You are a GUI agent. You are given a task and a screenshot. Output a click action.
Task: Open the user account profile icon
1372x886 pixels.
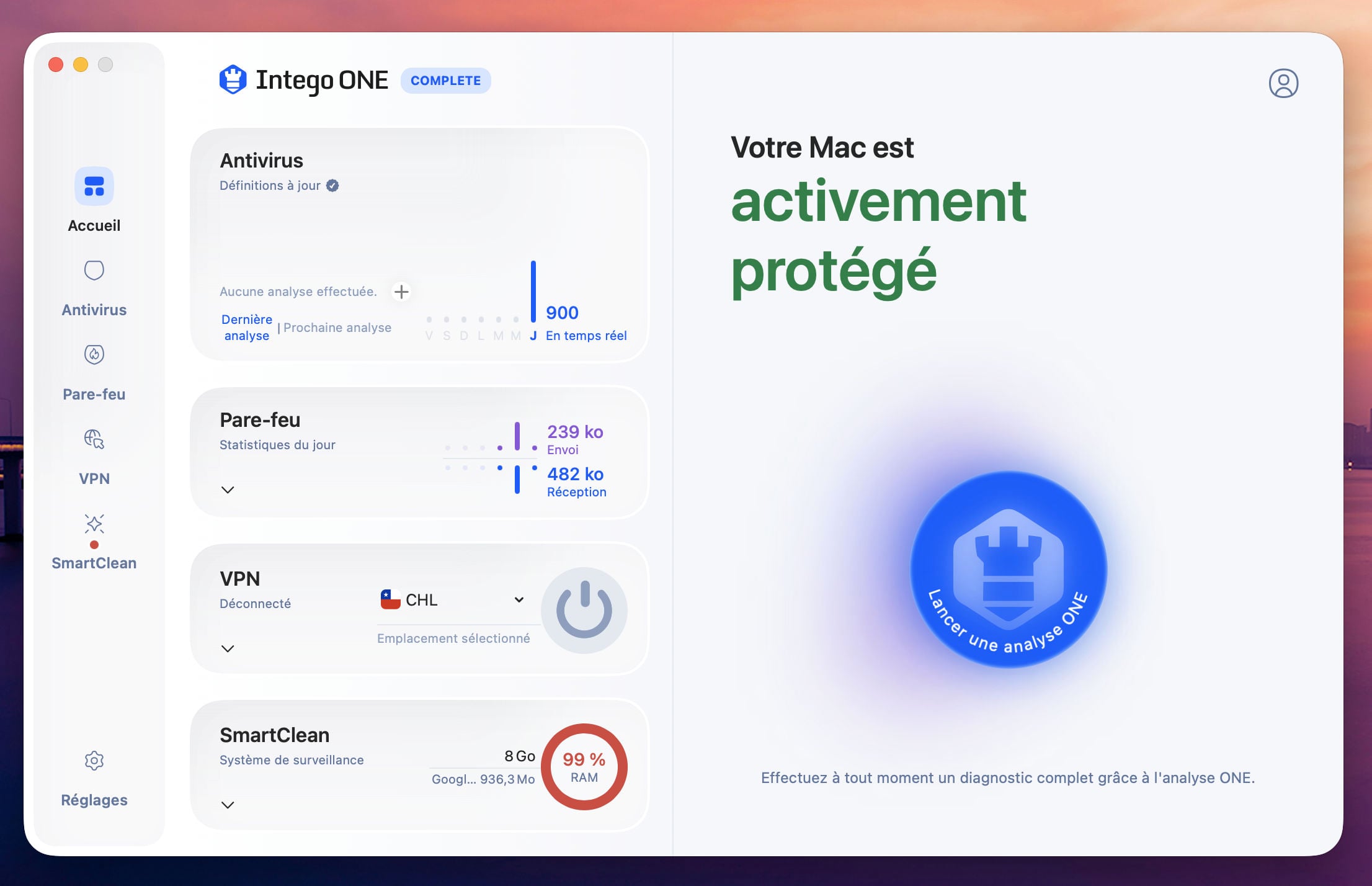coord(1283,83)
